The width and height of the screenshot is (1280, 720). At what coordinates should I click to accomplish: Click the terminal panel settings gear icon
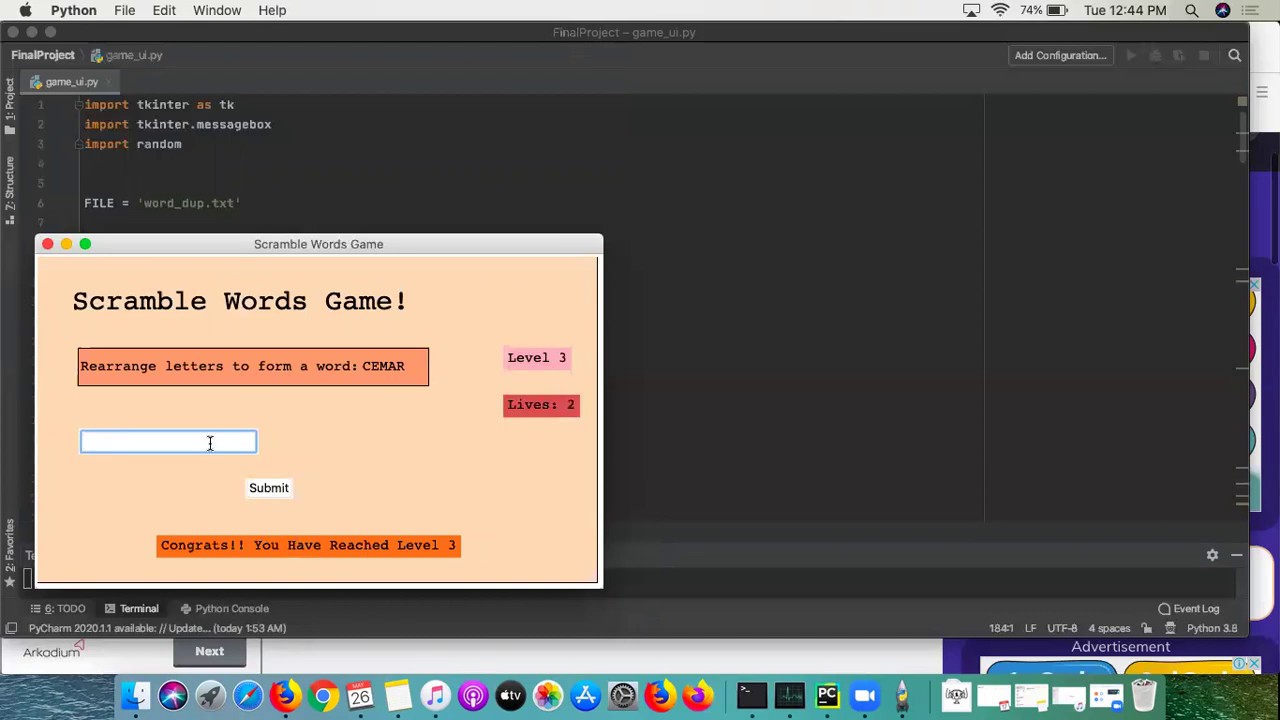click(x=1212, y=555)
